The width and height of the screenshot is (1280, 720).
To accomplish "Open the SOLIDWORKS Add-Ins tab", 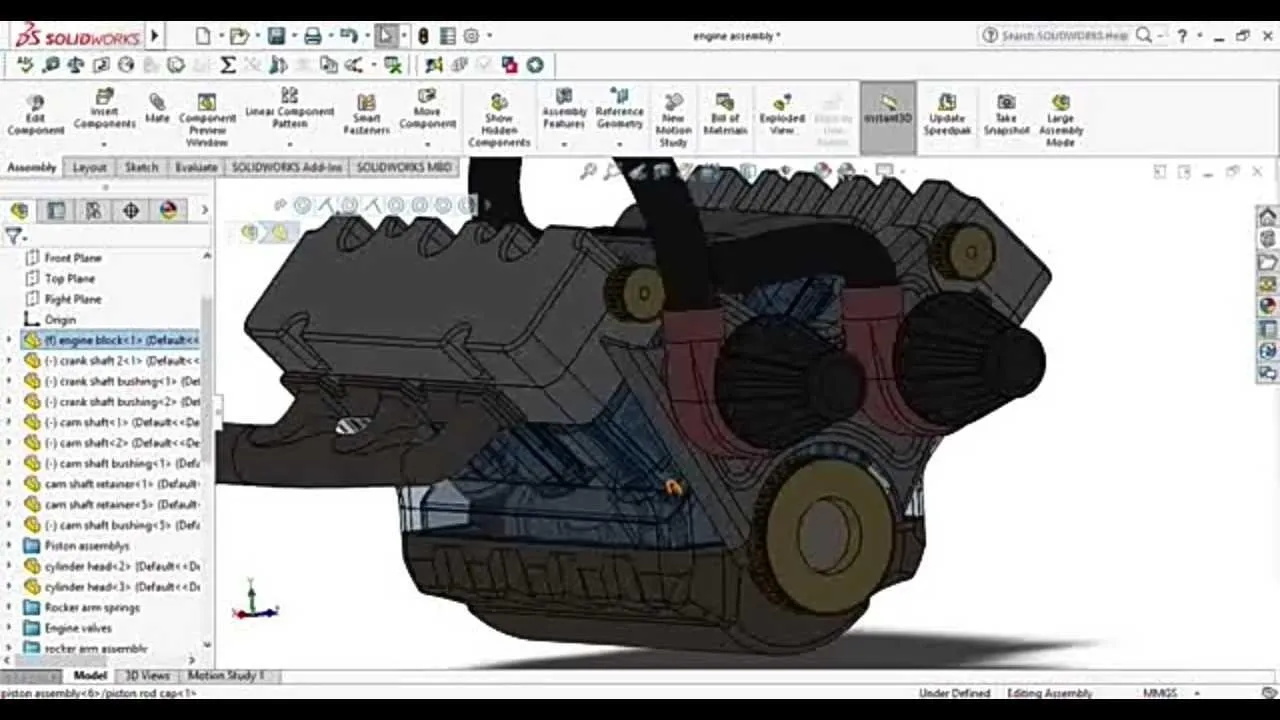I will pos(287,167).
